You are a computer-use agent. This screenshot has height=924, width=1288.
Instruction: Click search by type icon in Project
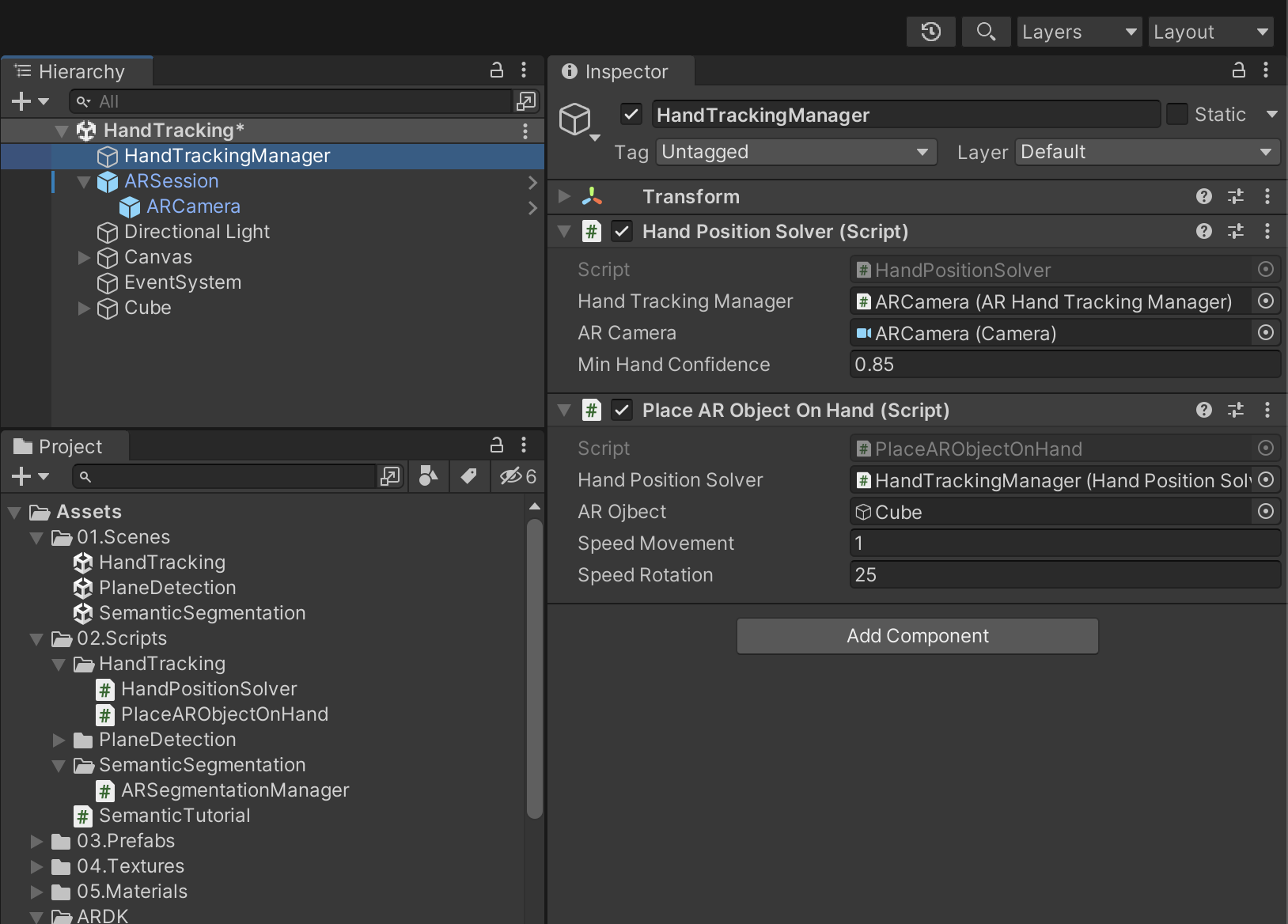[x=428, y=475]
